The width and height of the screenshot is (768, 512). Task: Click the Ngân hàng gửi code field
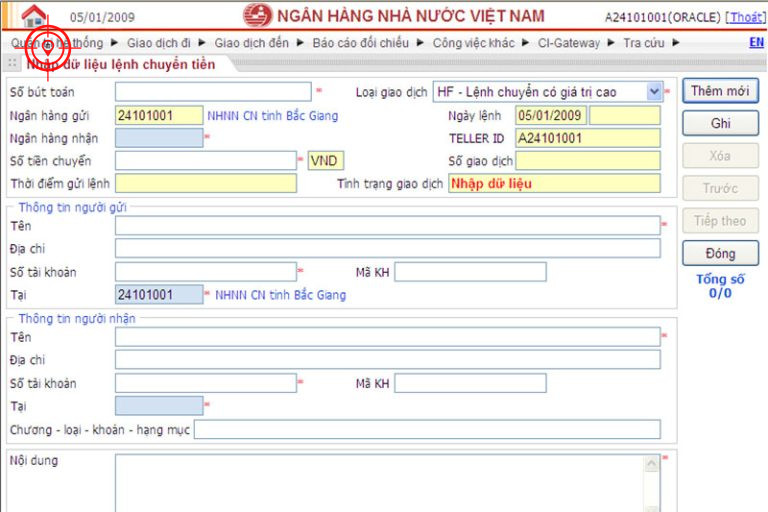click(x=159, y=116)
